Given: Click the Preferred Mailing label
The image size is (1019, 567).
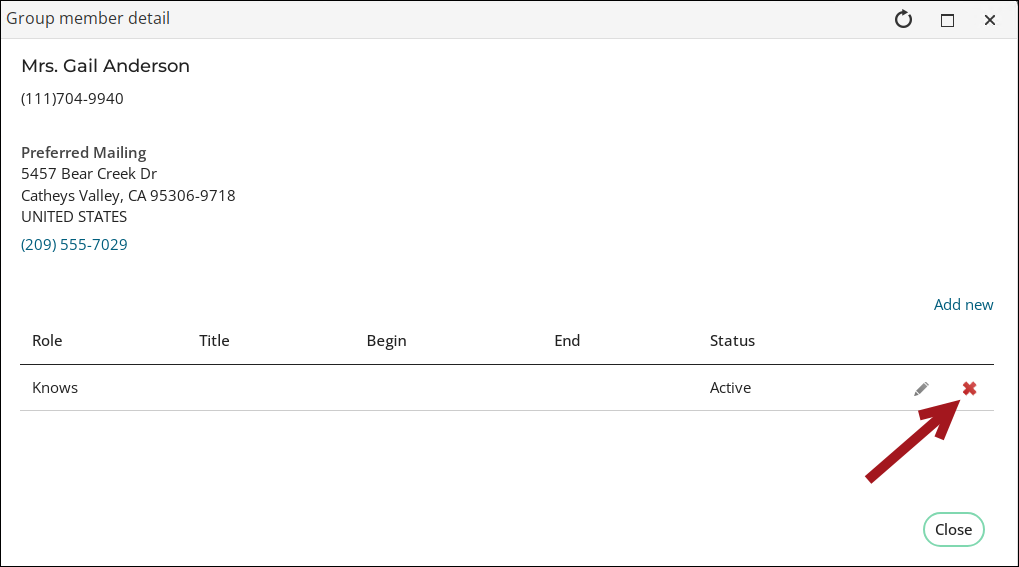Looking at the screenshot, I should click(84, 153).
